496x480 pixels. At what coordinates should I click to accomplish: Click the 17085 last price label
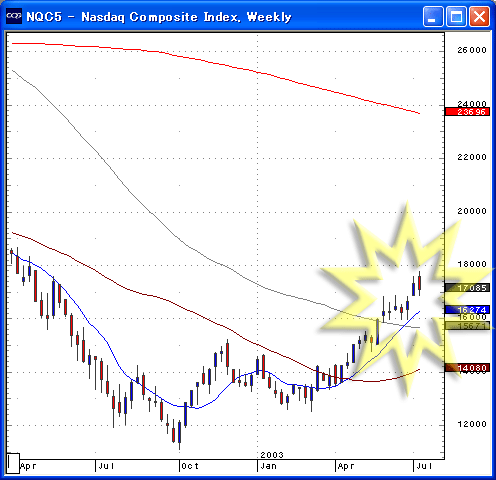pyautogui.click(x=467, y=288)
